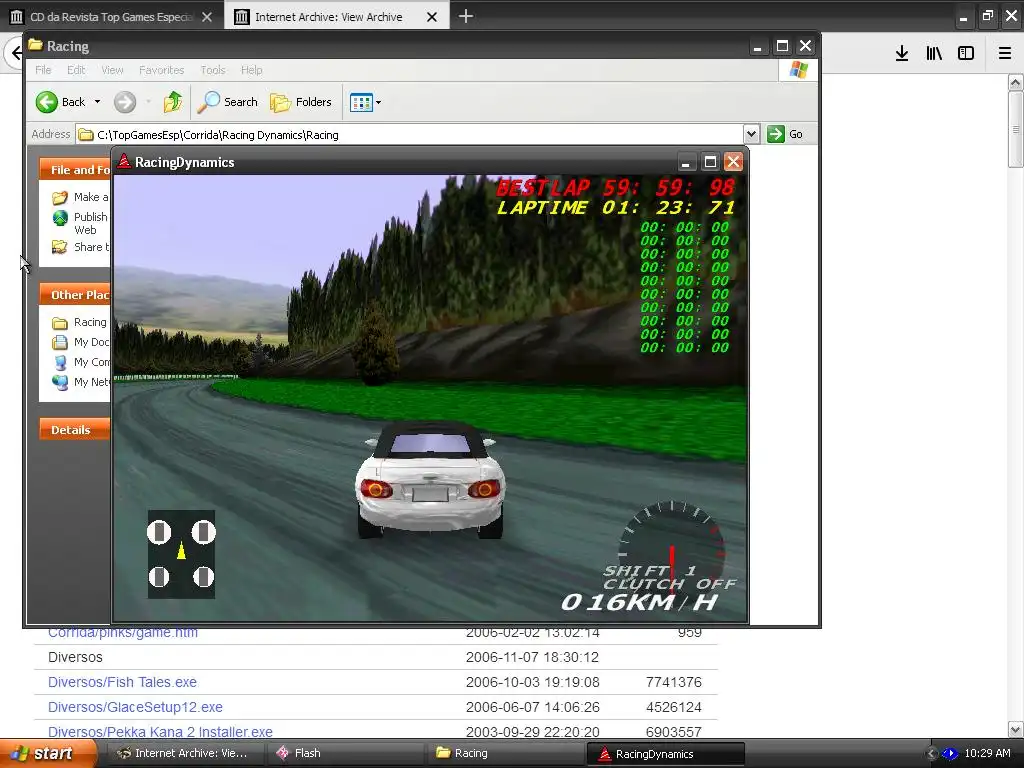Viewport: 1024px width, 768px height.
Task: Minimize the RacingDynamics window
Action: pos(686,162)
